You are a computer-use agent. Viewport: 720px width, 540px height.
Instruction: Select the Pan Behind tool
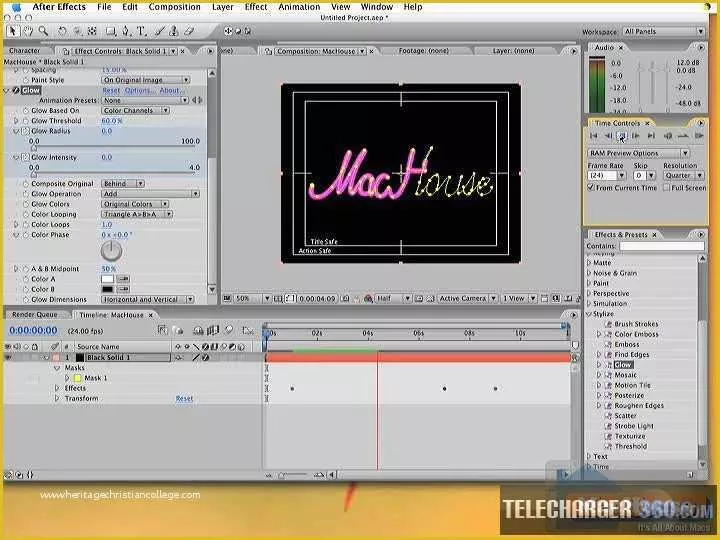pos(92,31)
